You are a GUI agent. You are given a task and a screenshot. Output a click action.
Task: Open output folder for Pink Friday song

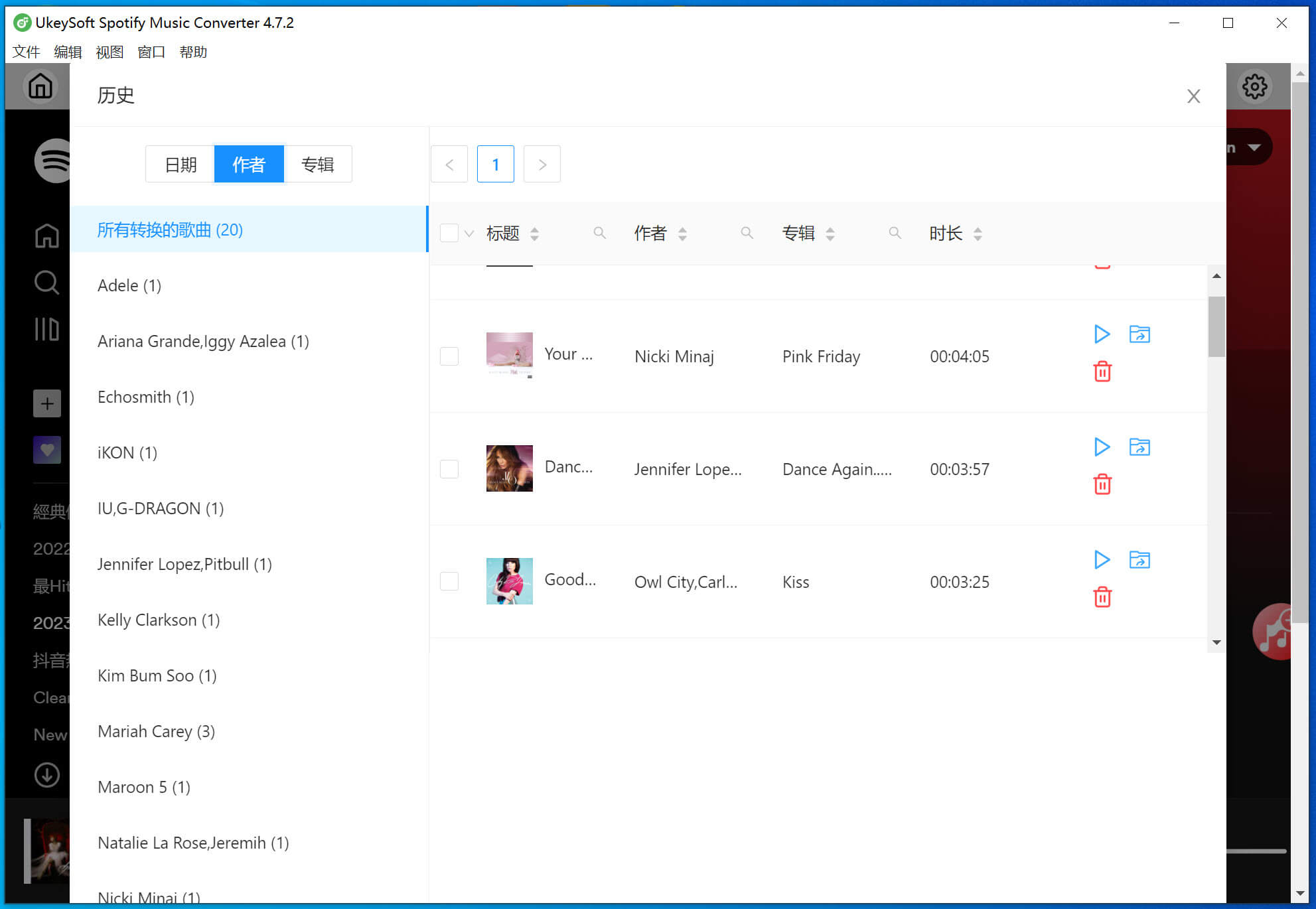1139,334
